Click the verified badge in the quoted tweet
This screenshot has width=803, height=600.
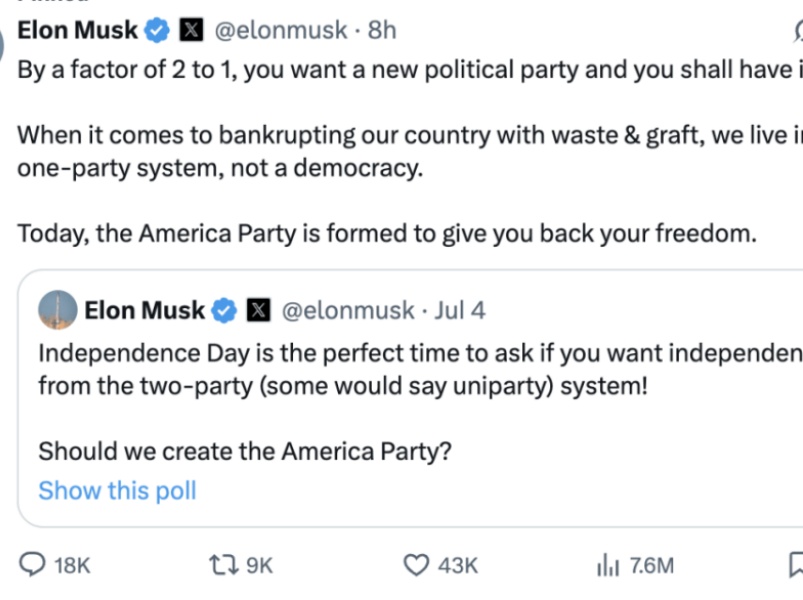coord(225,310)
